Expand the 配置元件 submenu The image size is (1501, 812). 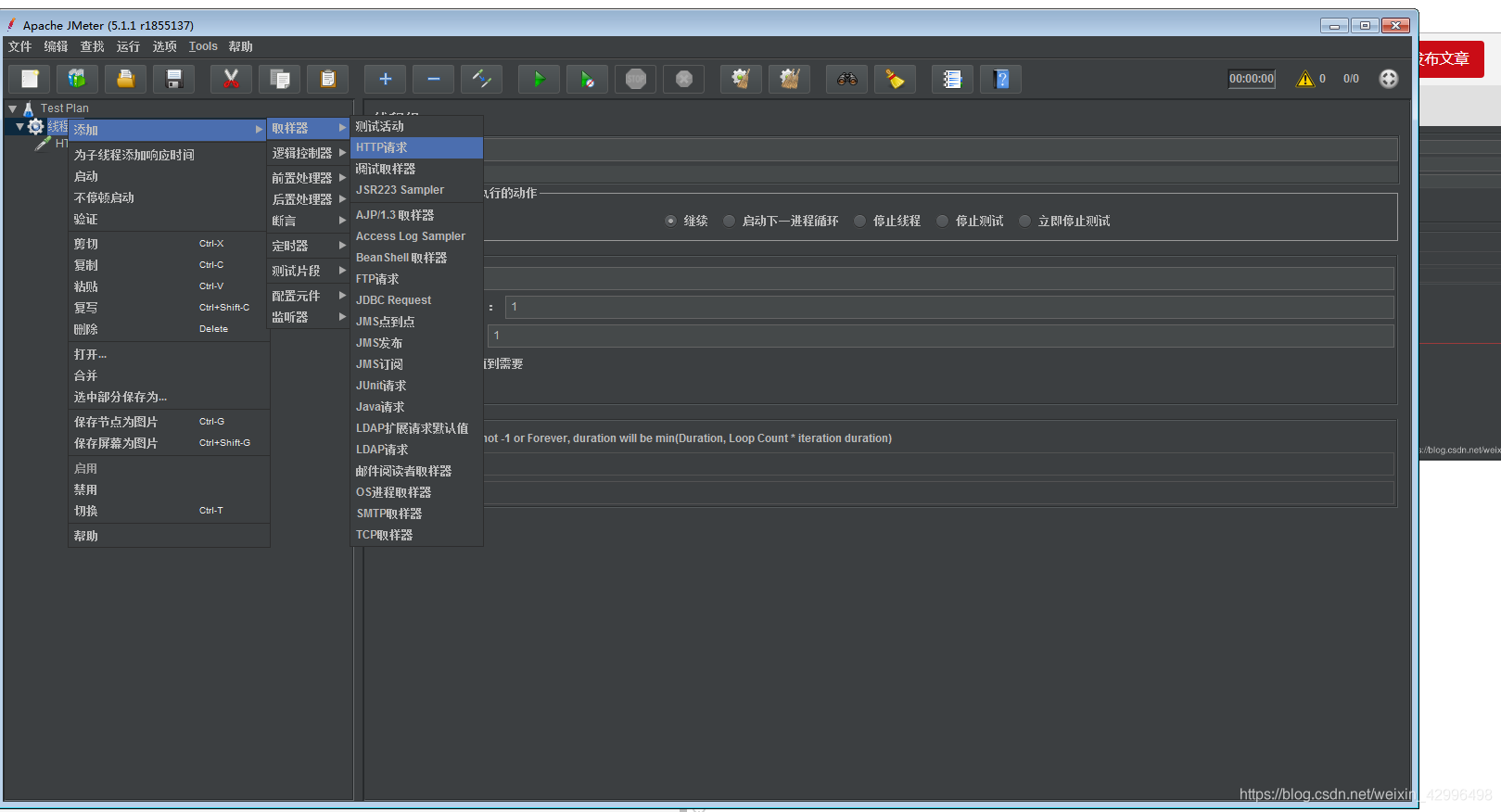click(x=309, y=296)
